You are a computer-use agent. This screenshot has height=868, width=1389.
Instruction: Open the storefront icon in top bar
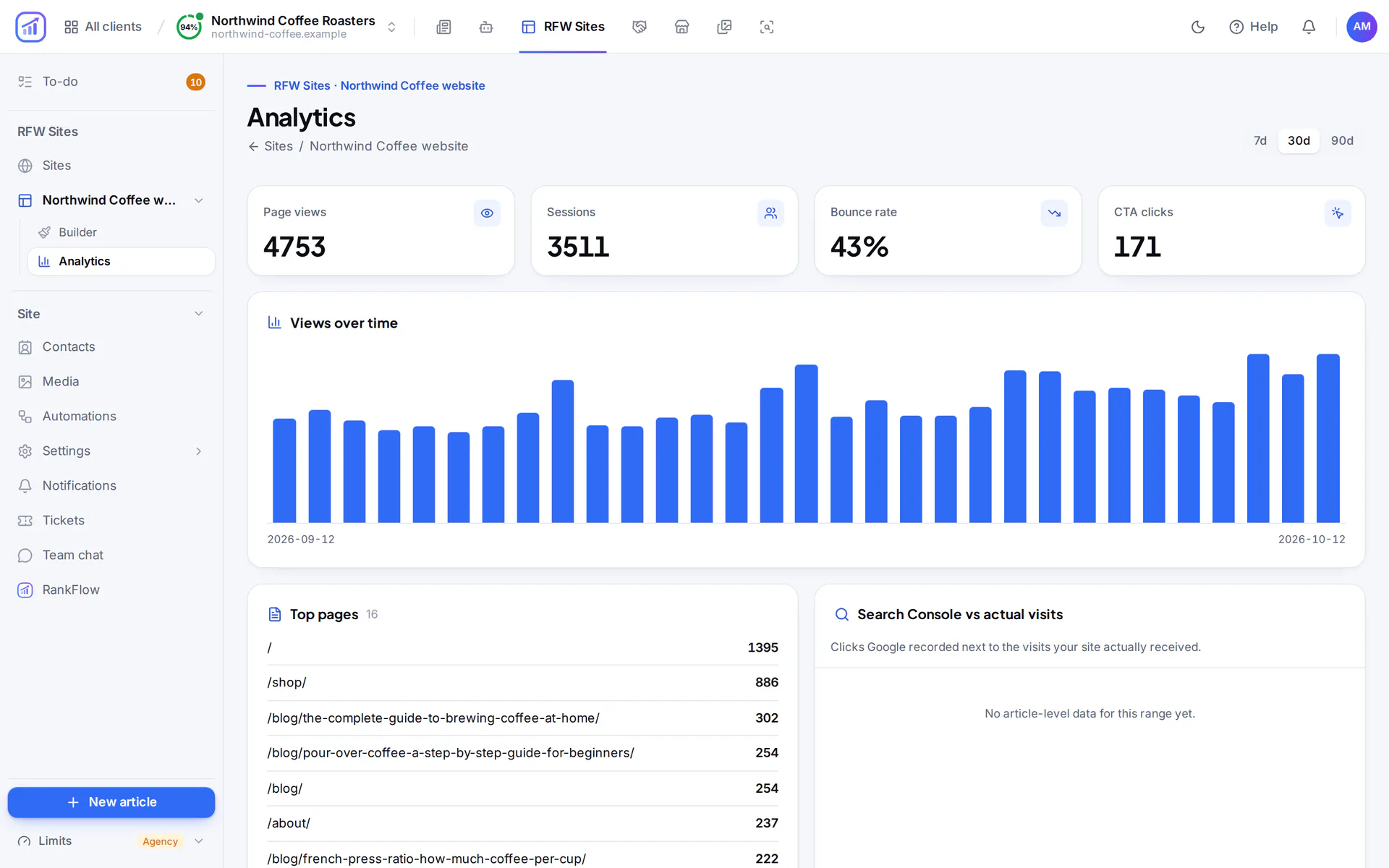(x=681, y=27)
